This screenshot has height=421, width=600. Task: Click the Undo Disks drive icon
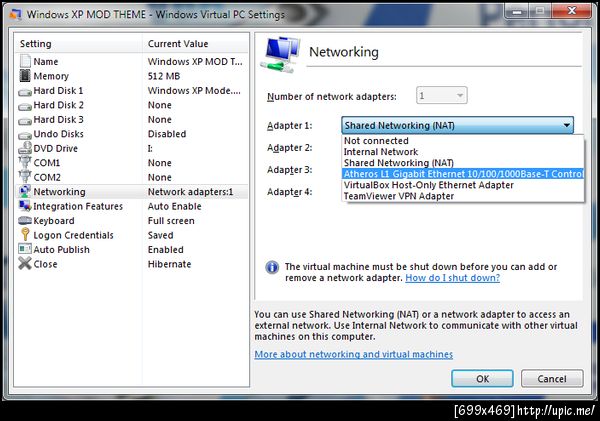pyautogui.click(x=25, y=135)
